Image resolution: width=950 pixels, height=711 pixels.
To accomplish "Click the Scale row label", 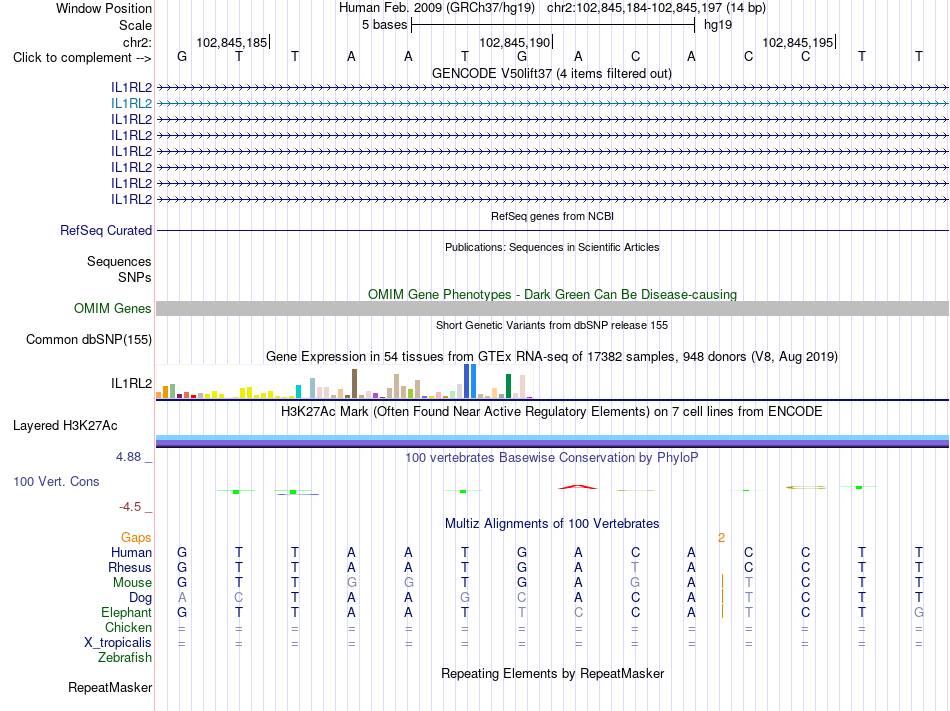I will (x=135, y=25).
